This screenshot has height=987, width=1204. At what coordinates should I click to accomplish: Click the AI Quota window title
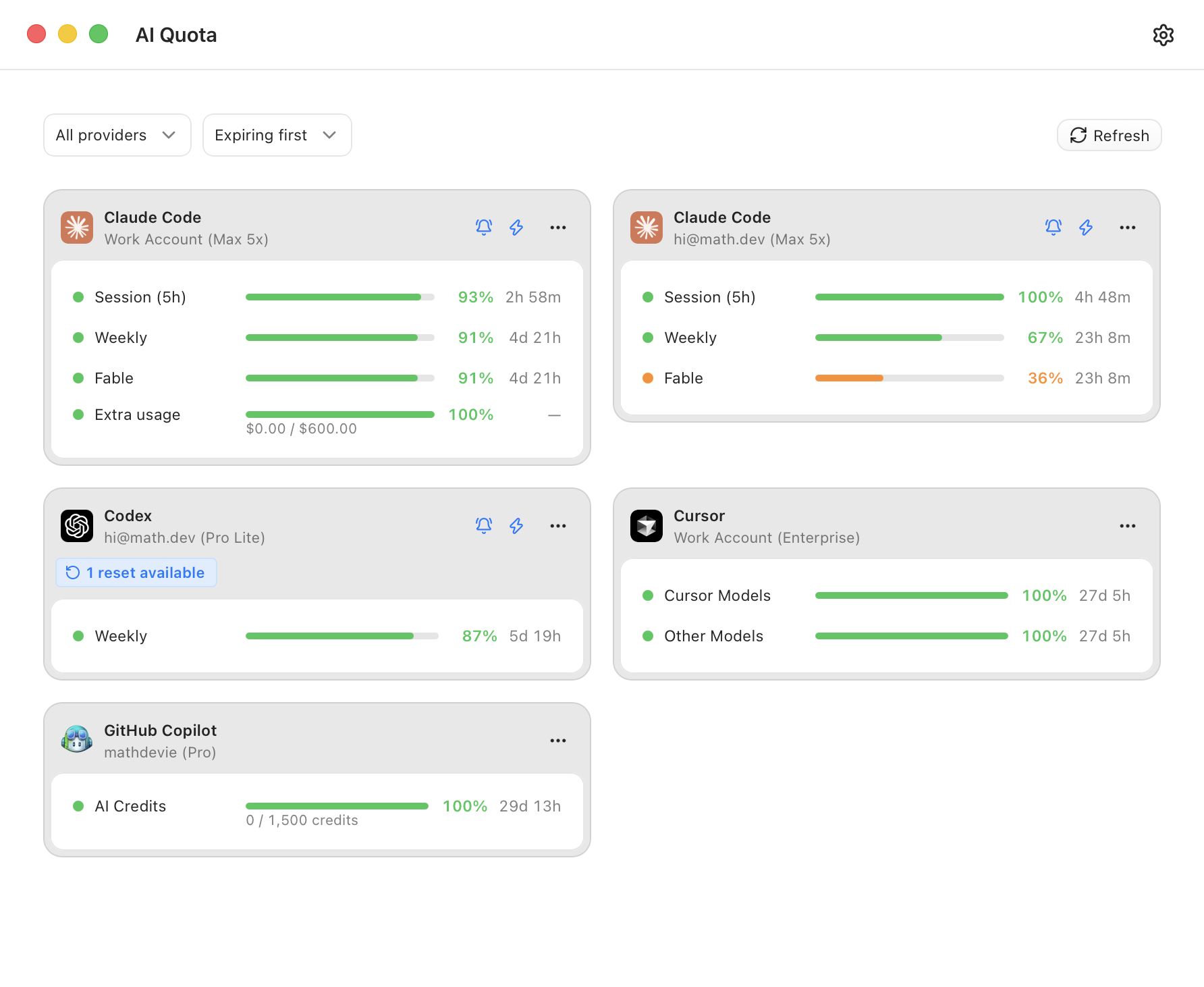[x=176, y=35]
